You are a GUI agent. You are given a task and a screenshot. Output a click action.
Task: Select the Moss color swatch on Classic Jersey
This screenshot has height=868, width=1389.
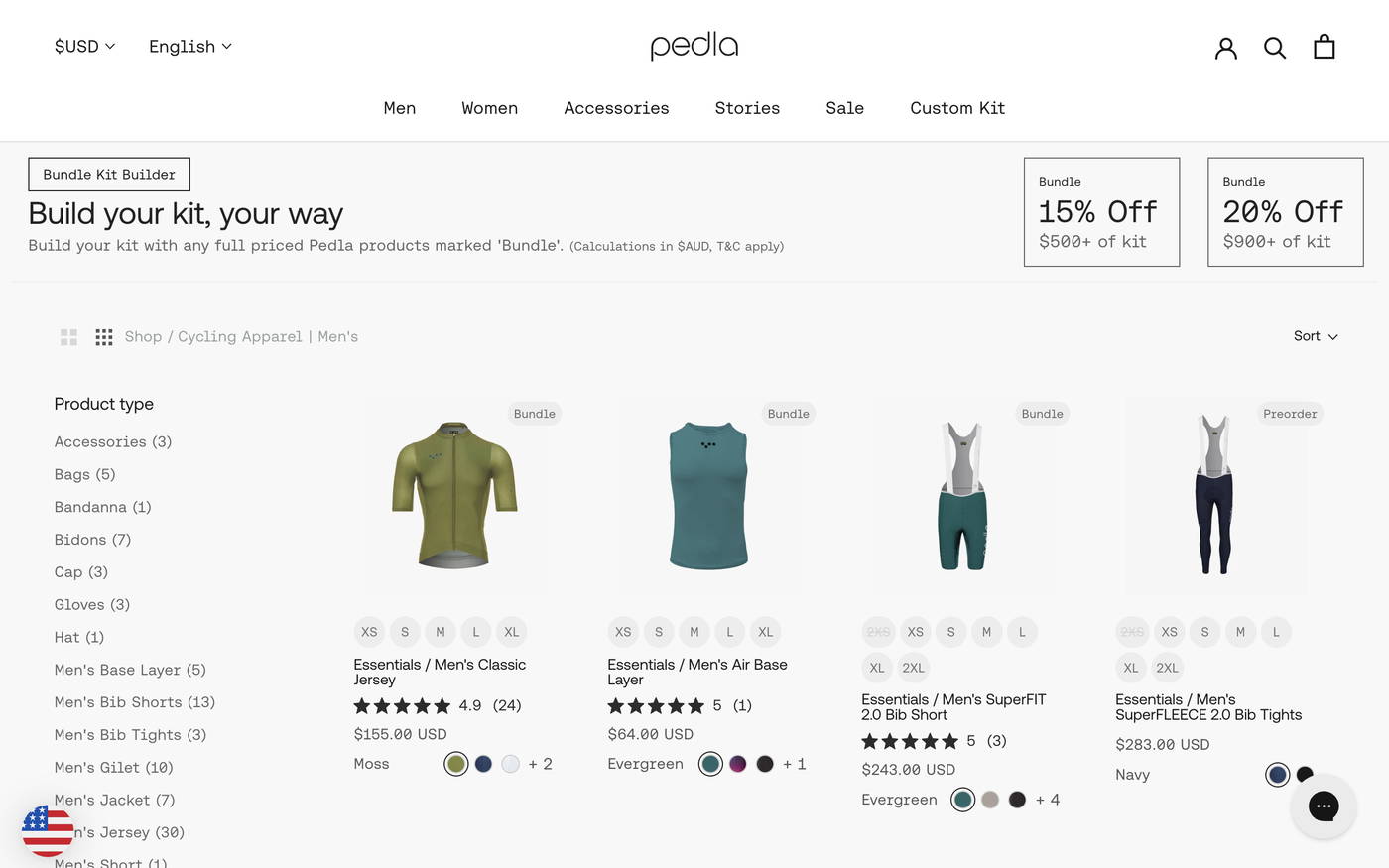point(455,764)
